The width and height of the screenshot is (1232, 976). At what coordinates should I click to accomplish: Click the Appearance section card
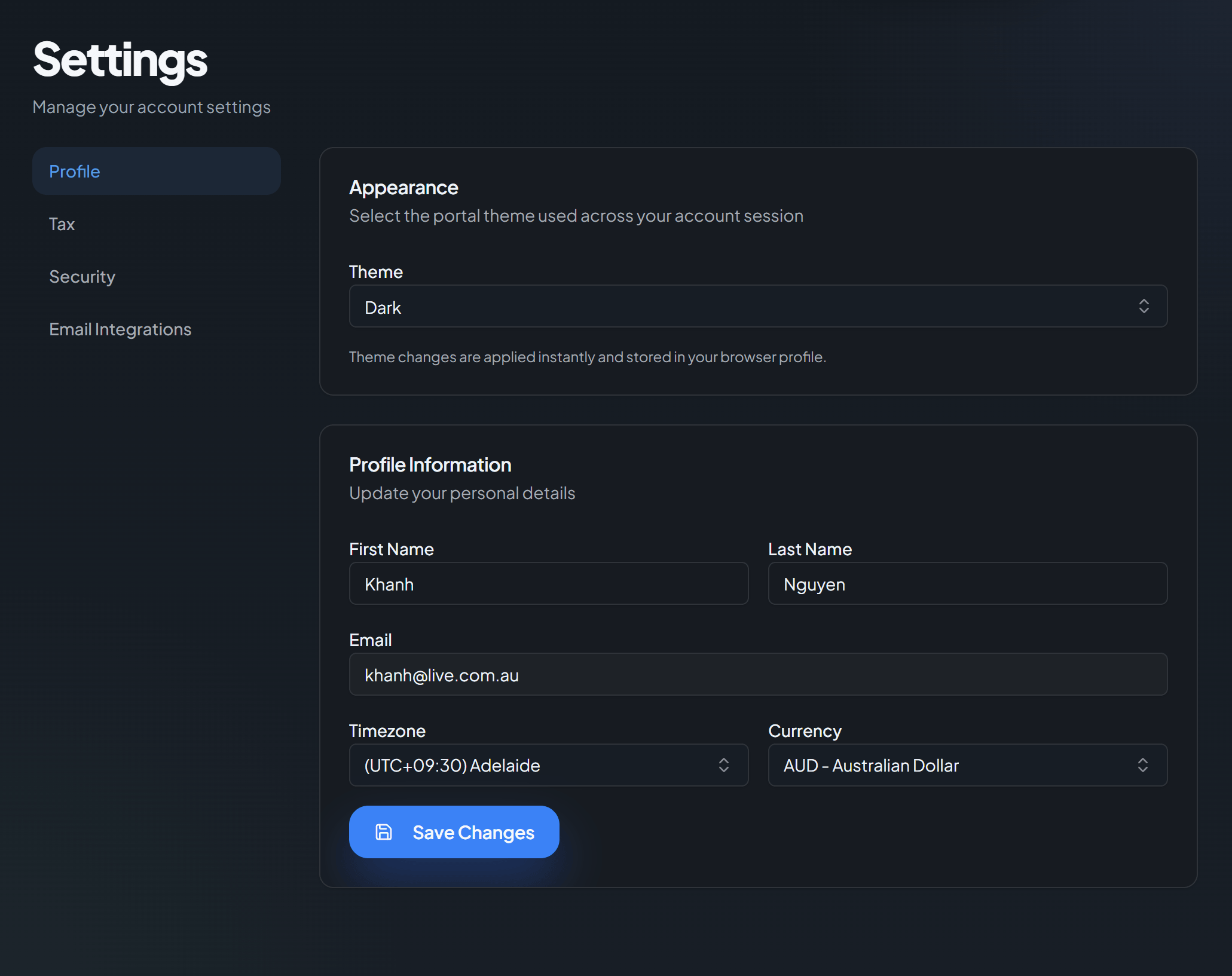pyautogui.click(x=757, y=269)
